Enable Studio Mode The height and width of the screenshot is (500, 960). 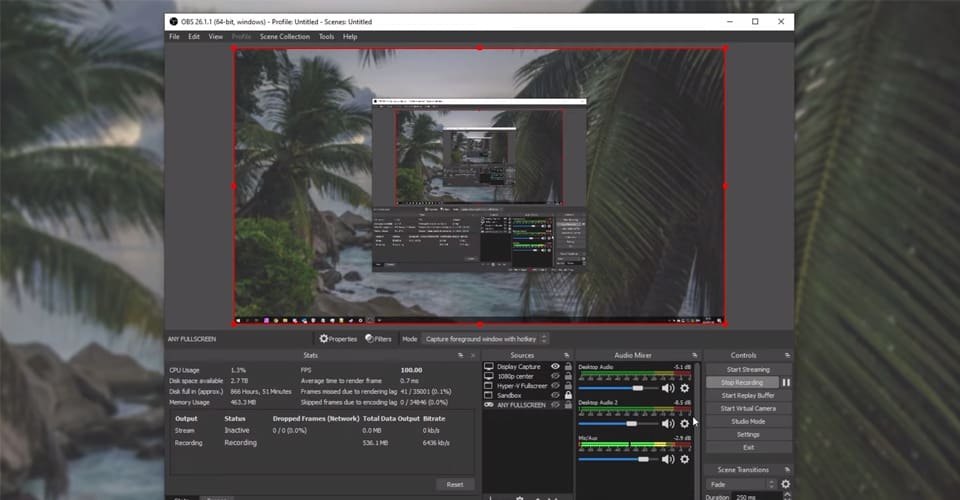click(x=748, y=422)
